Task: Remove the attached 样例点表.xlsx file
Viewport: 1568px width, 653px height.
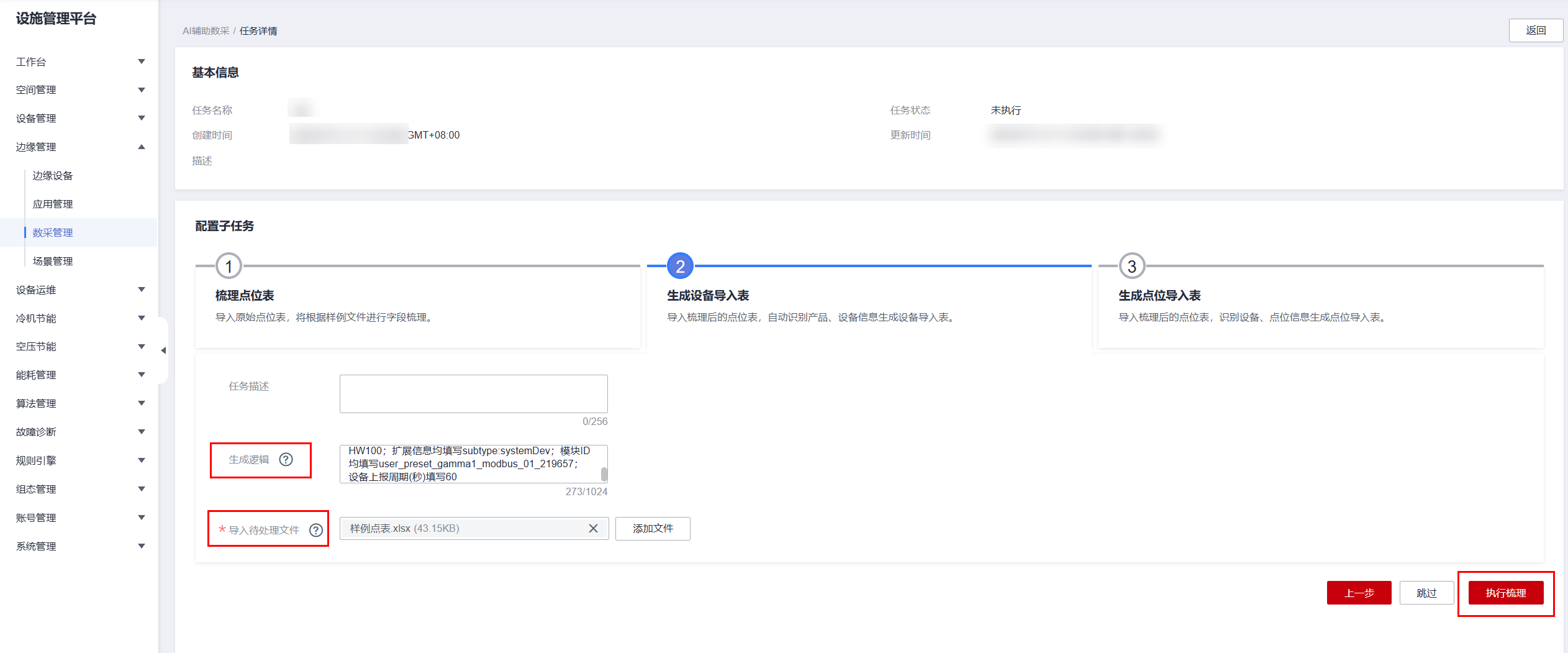Action: coord(593,529)
